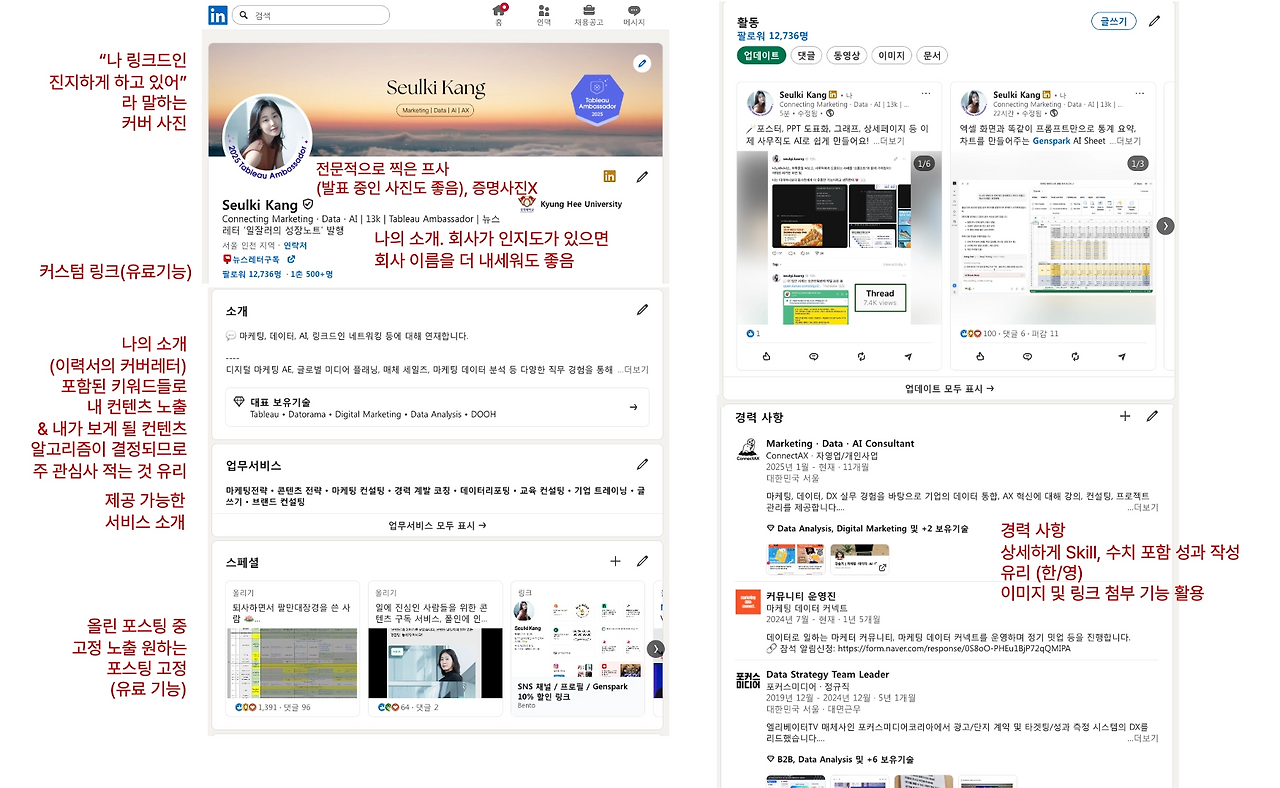Viewport: 1280px width, 788px height.
Task: Repost the 포스터, PPT 도표화 post
Action: click(x=862, y=356)
